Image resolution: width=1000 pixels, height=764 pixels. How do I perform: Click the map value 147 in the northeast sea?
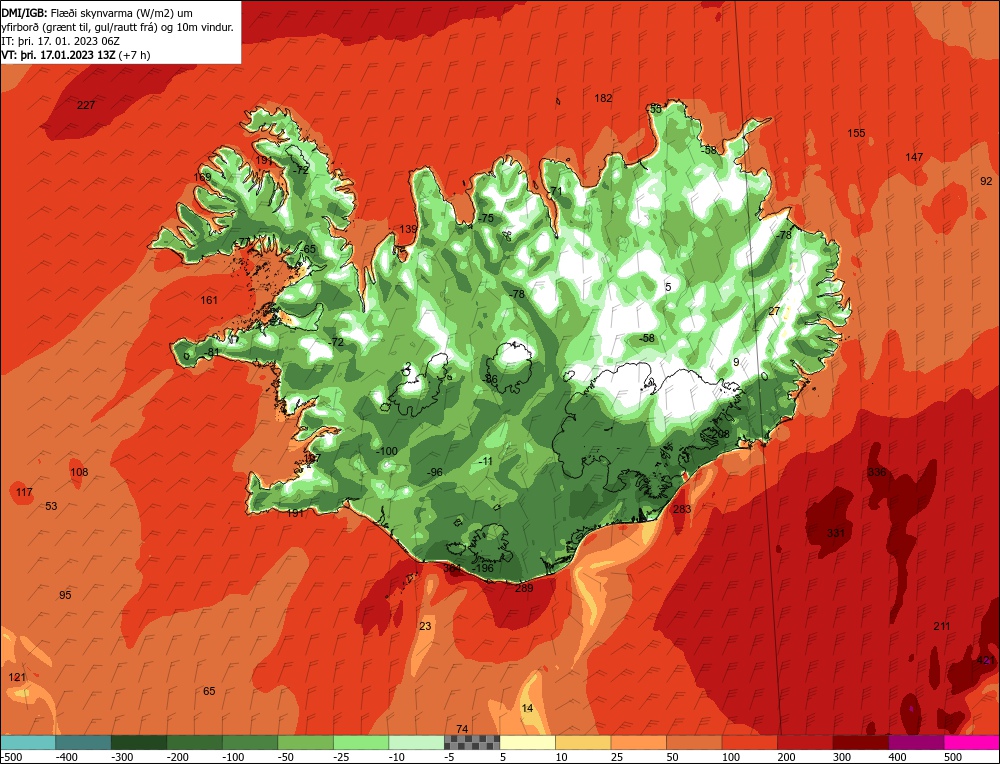click(x=914, y=157)
